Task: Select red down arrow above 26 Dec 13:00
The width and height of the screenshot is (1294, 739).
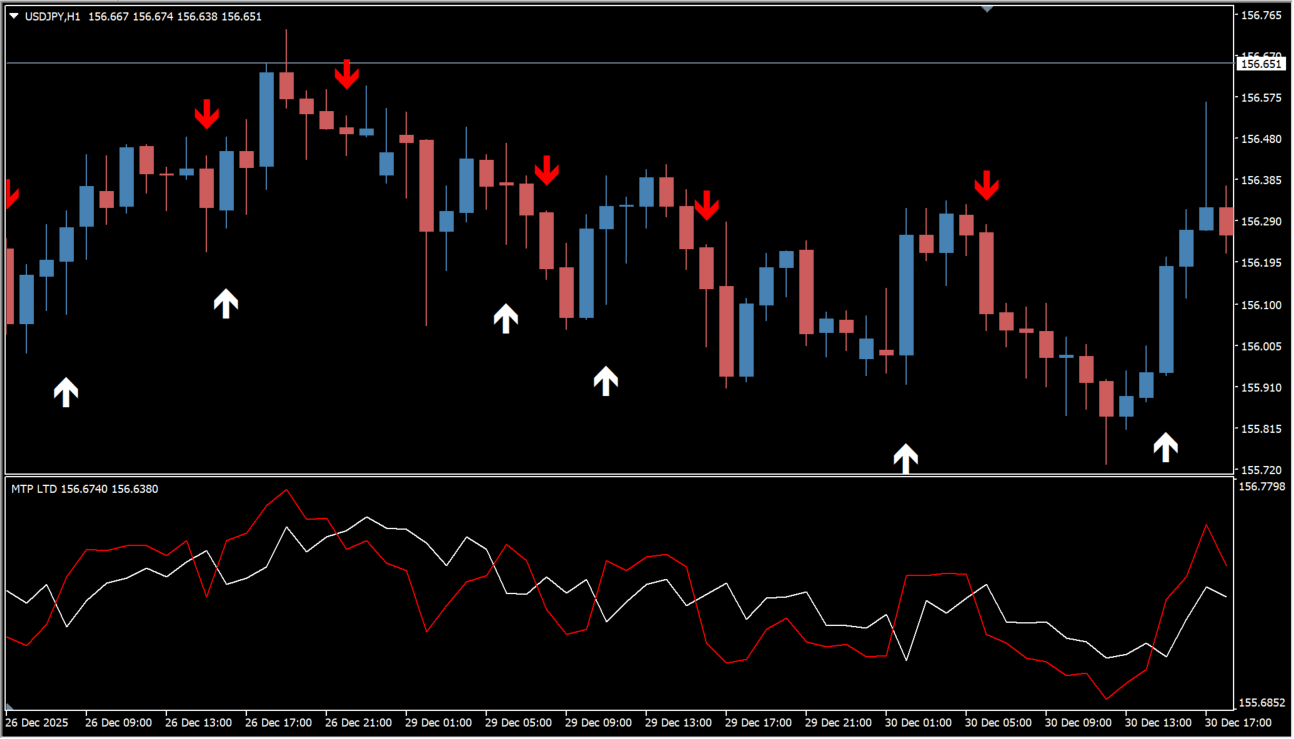Action: pos(206,114)
